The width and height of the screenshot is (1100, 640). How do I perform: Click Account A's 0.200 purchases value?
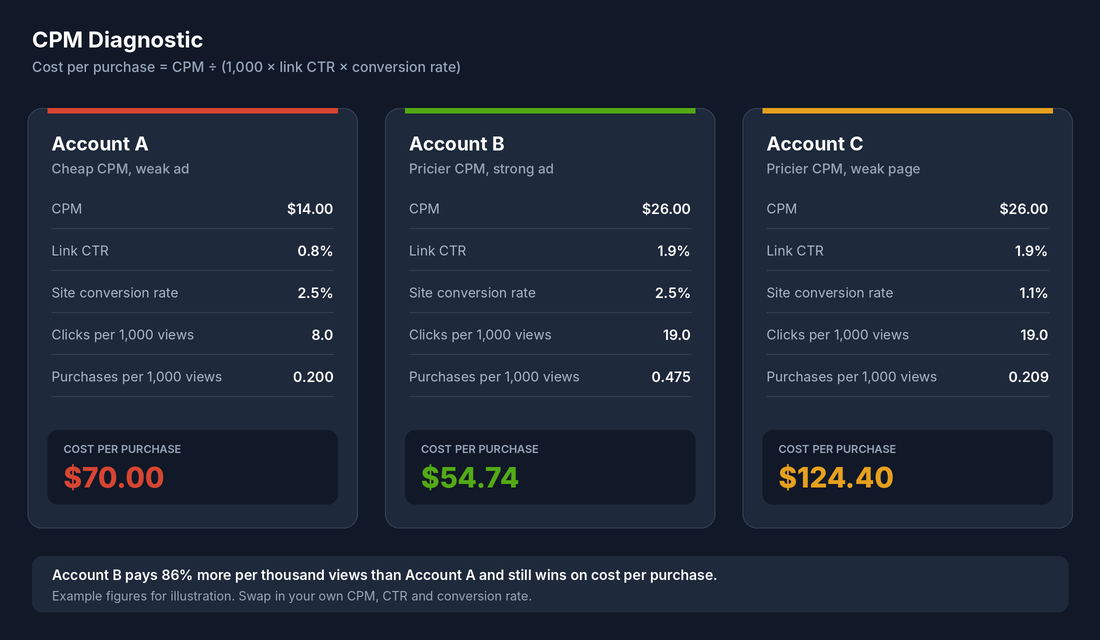tap(313, 378)
